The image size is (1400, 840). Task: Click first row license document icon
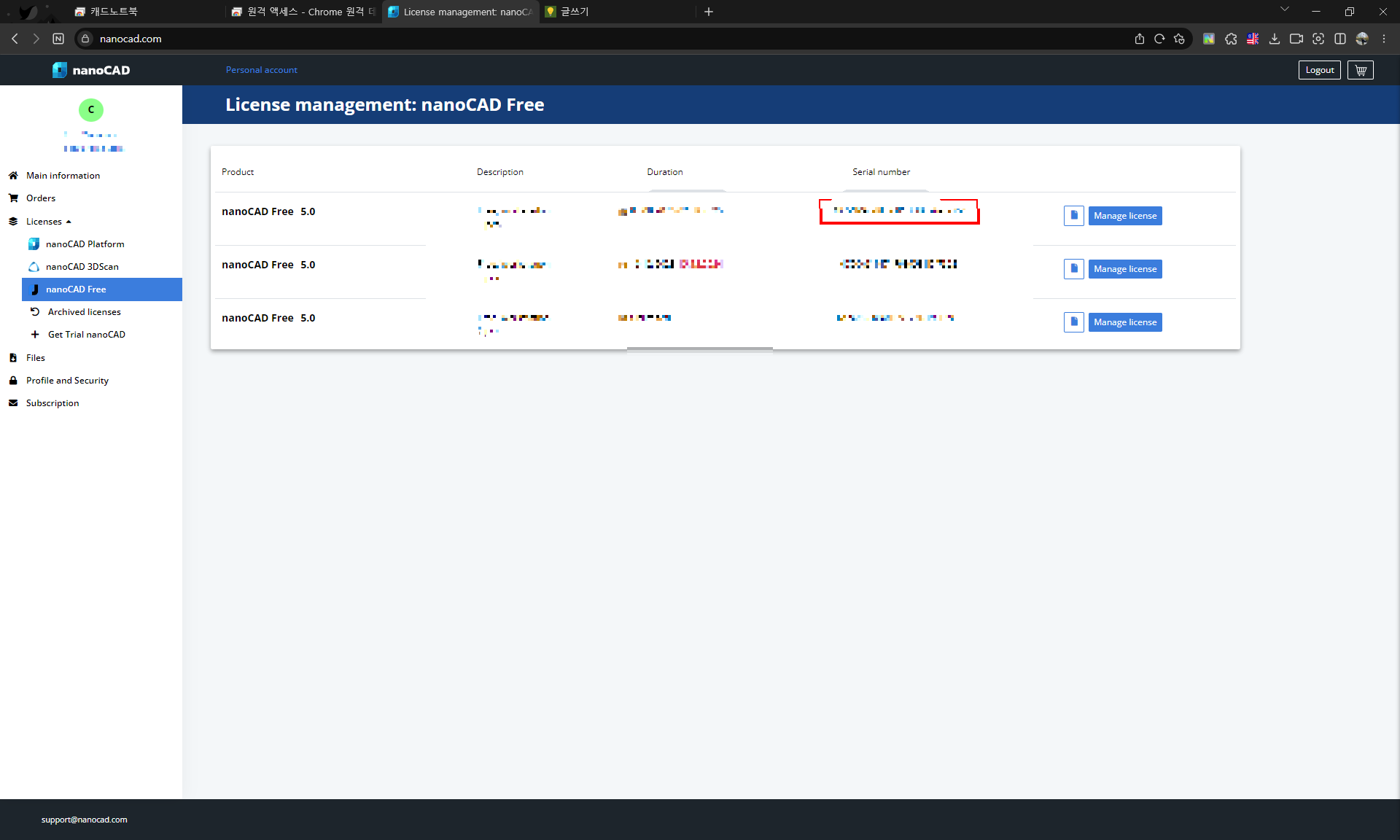click(x=1073, y=216)
